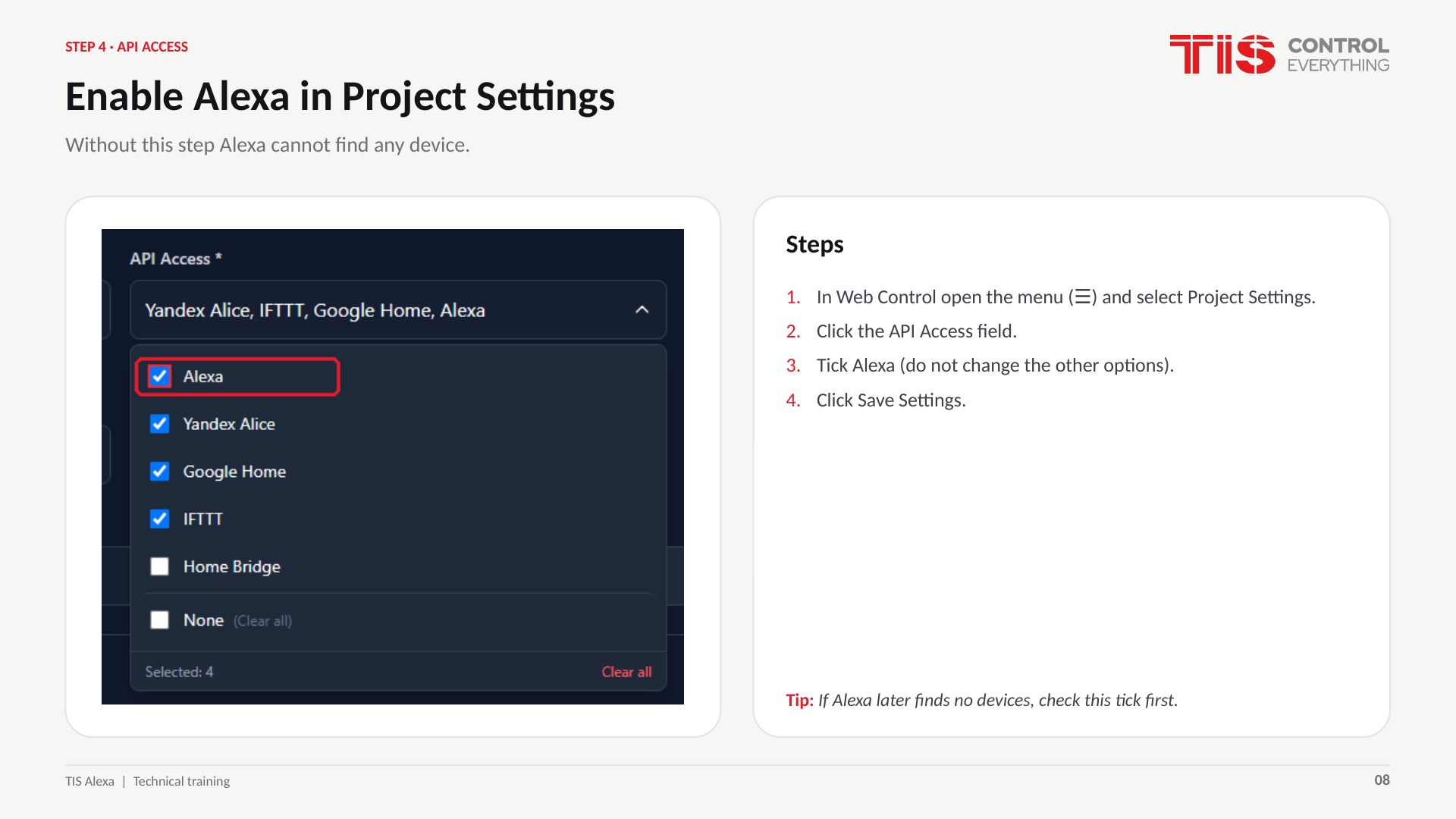Click the 'Google Home' option label
Screen dimensions: 1456x819
click(x=234, y=472)
